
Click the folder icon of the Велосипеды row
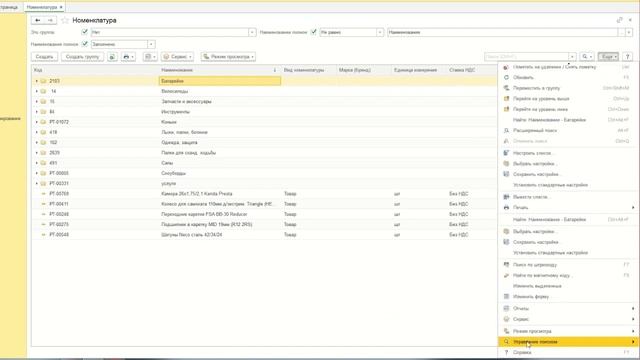tap(43, 91)
